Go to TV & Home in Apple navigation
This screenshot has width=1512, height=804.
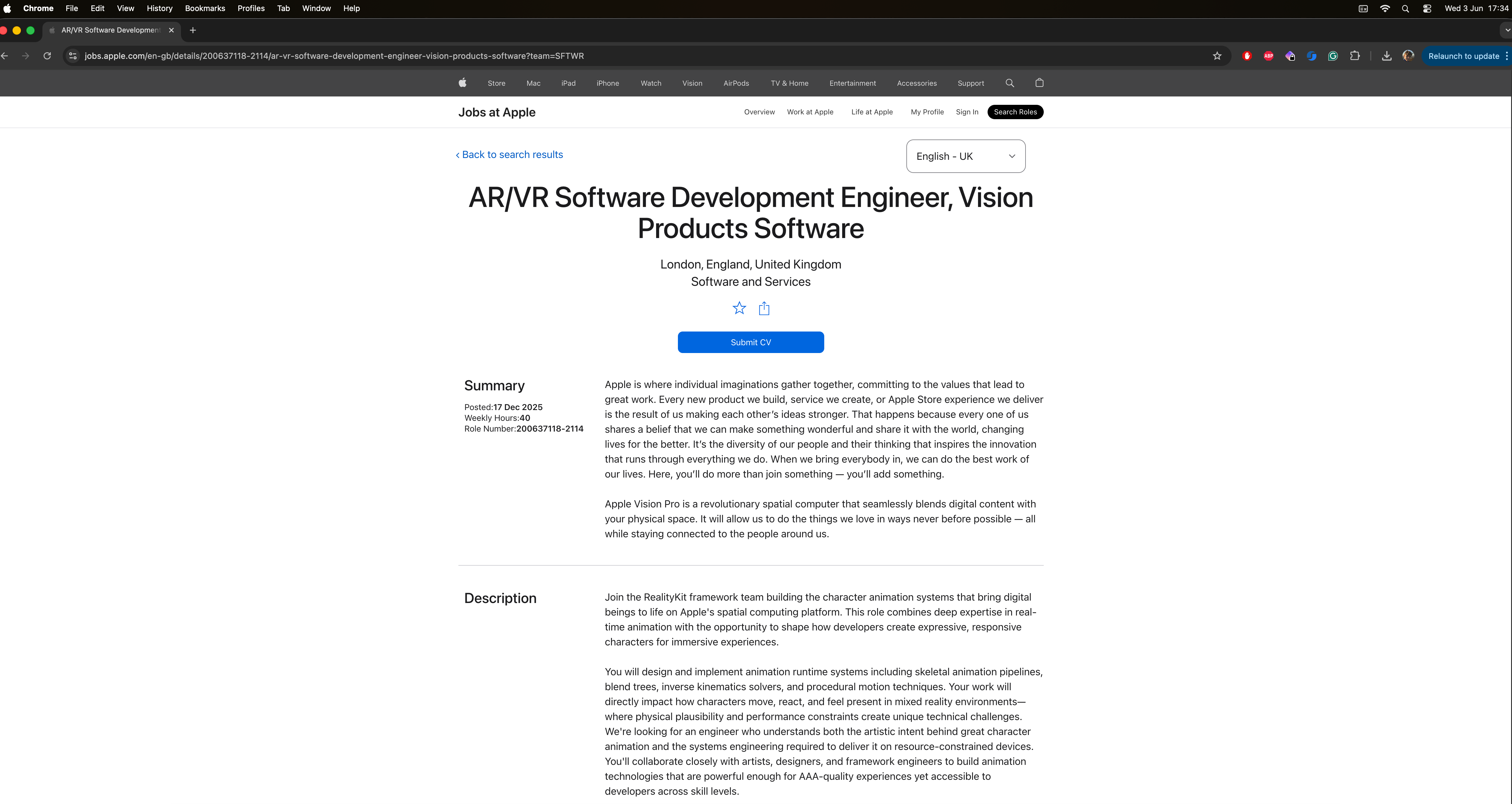coord(790,83)
